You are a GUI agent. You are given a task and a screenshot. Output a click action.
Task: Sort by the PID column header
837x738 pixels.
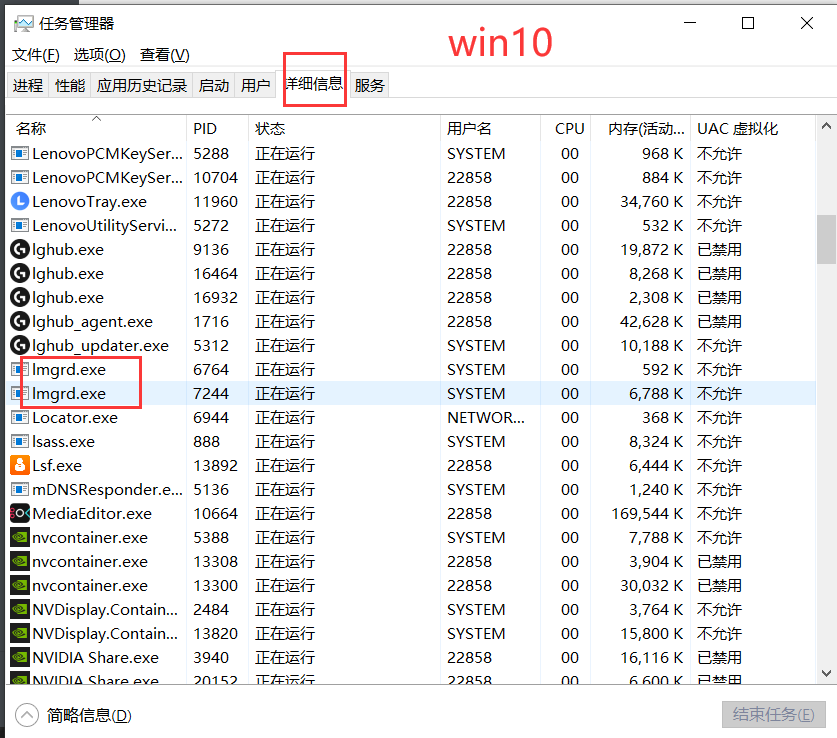(218, 128)
